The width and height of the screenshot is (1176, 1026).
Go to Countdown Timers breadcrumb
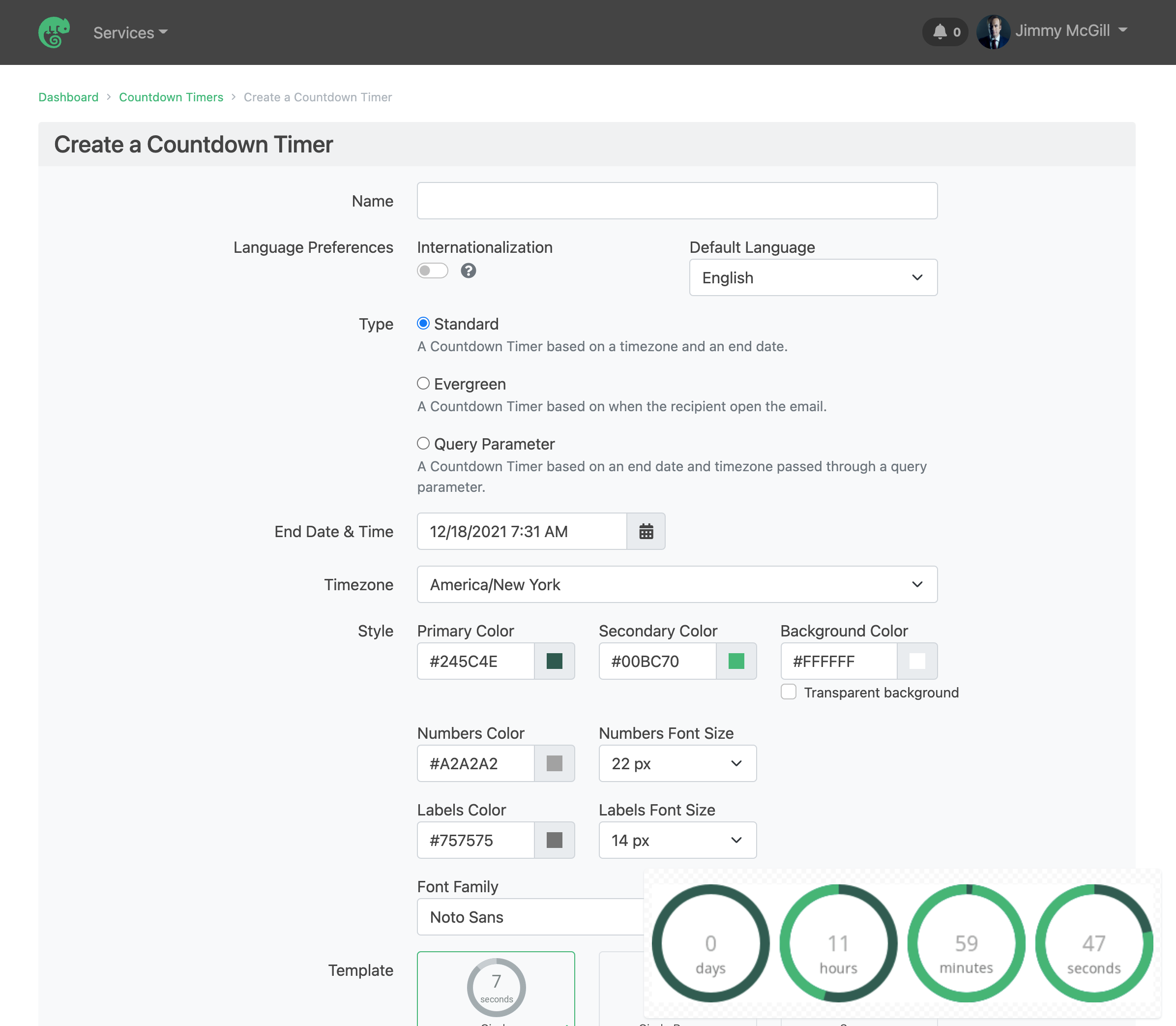[171, 97]
